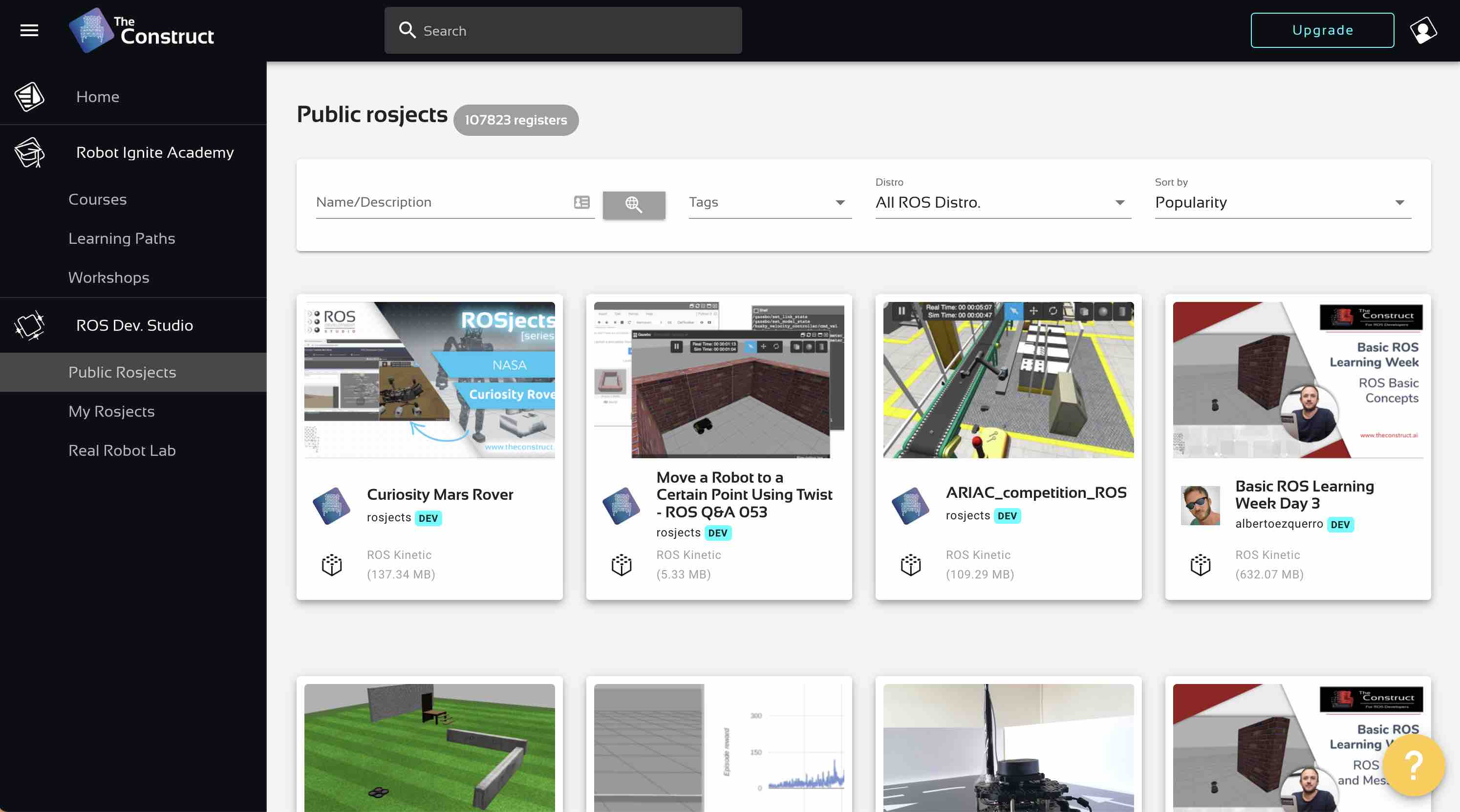The height and width of the screenshot is (812, 1460).
Task: Click the package cube icon on Basic ROS Learning card
Action: [1201, 564]
